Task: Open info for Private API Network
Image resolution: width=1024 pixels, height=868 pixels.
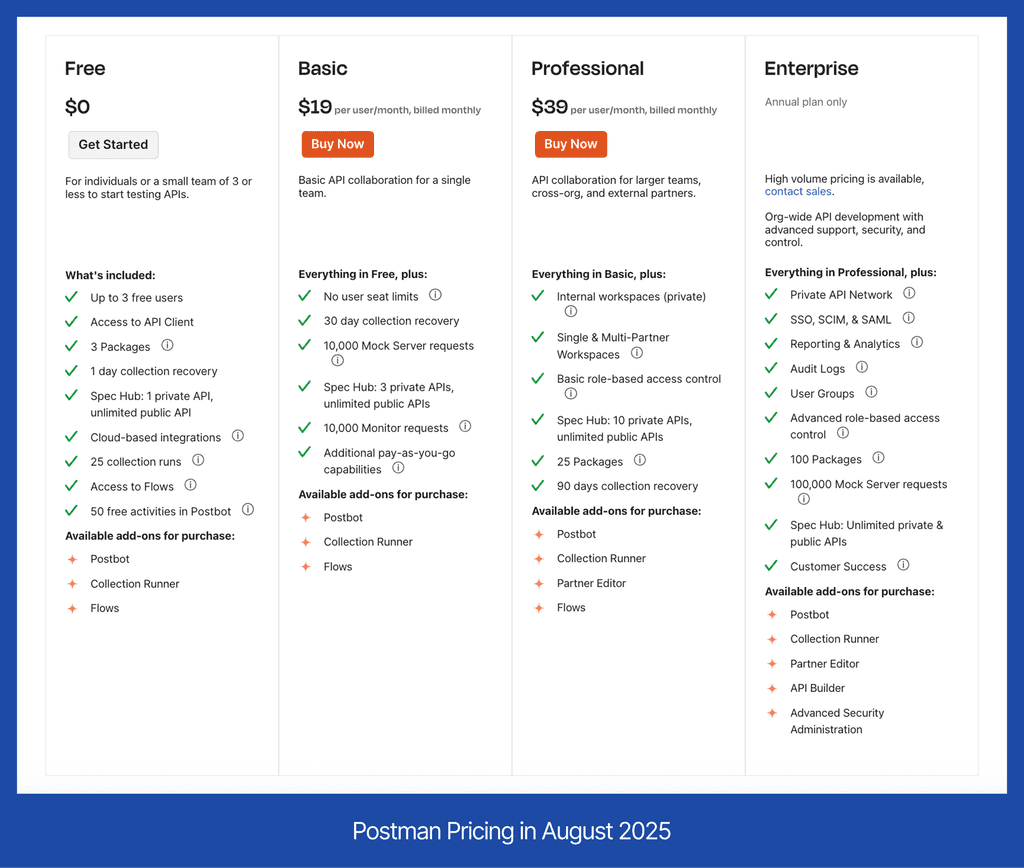Action: coord(909,294)
